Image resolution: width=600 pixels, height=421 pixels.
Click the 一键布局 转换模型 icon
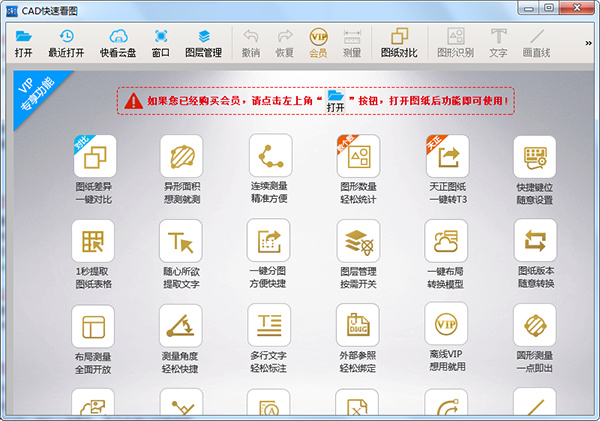[x=446, y=241]
